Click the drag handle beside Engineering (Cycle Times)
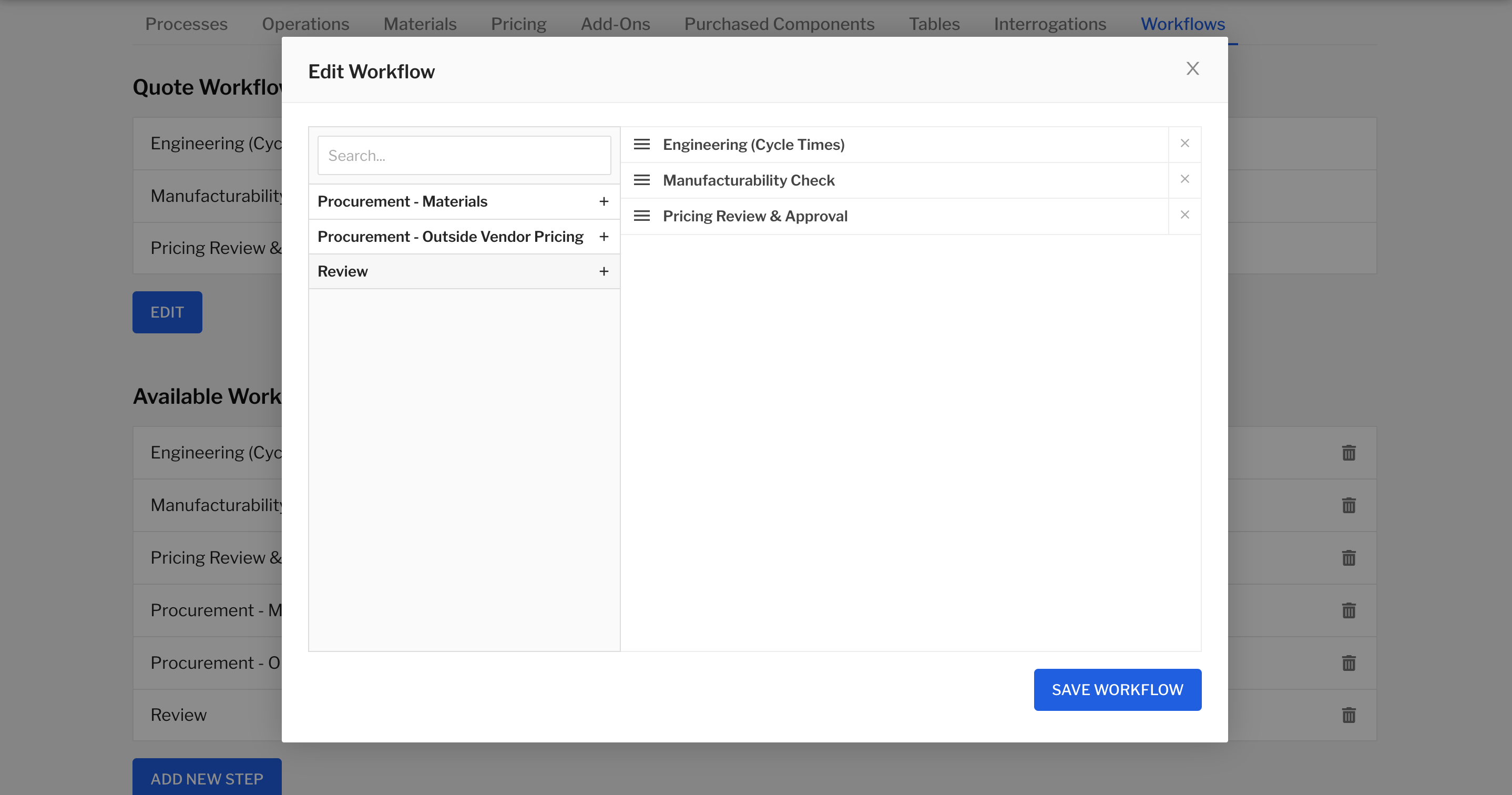Image resolution: width=1512 pixels, height=795 pixels. pyautogui.click(x=642, y=144)
